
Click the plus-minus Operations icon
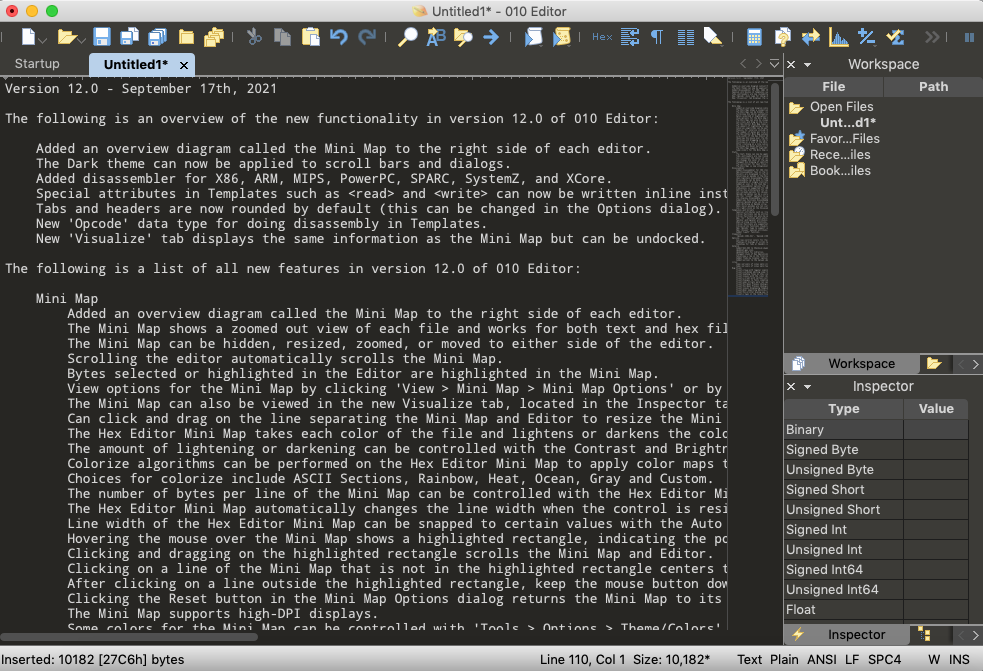click(x=866, y=37)
